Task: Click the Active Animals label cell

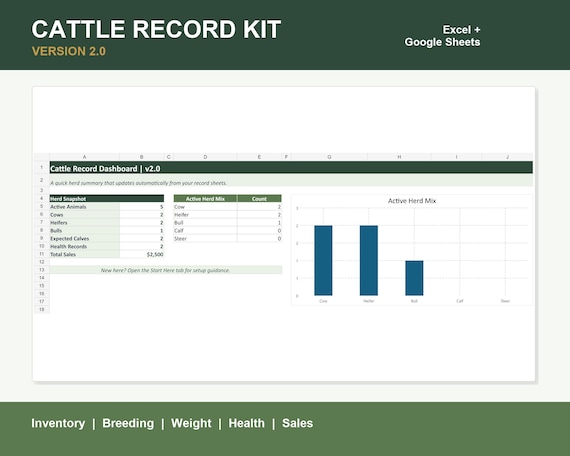Action: coord(84,207)
